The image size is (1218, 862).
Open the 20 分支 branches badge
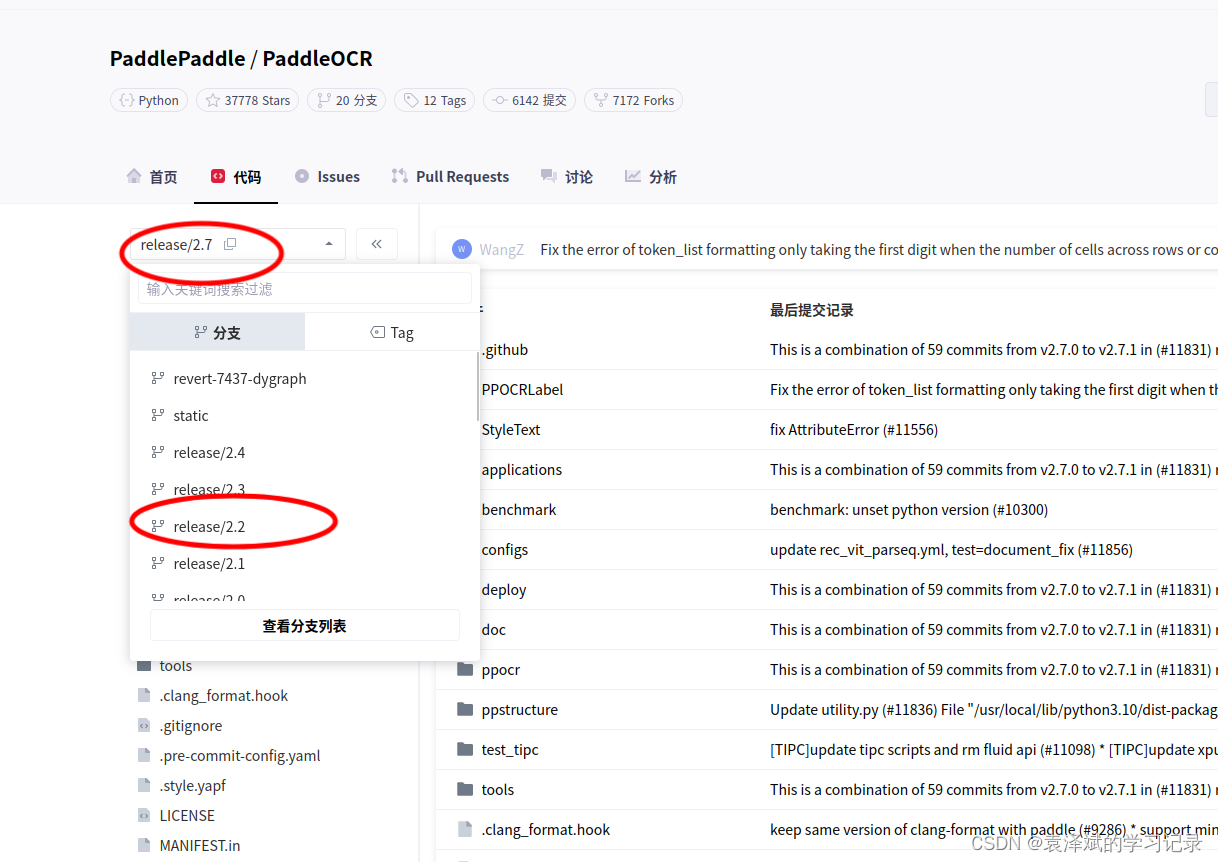(346, 100)
